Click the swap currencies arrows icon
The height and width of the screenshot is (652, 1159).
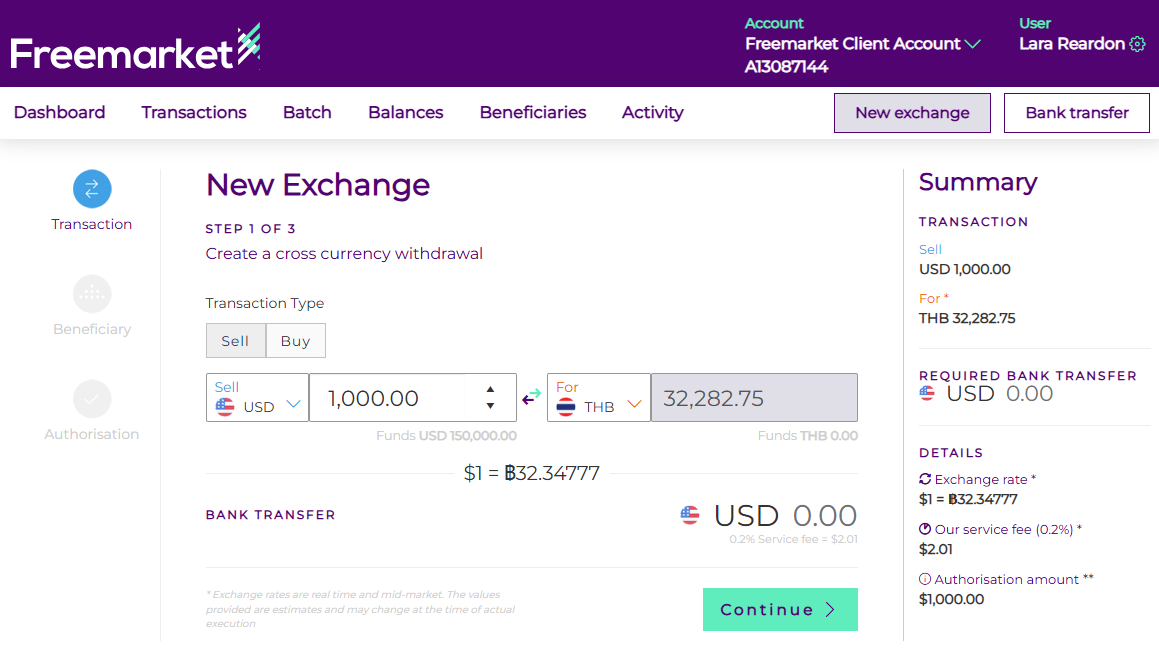pos(532,398)
